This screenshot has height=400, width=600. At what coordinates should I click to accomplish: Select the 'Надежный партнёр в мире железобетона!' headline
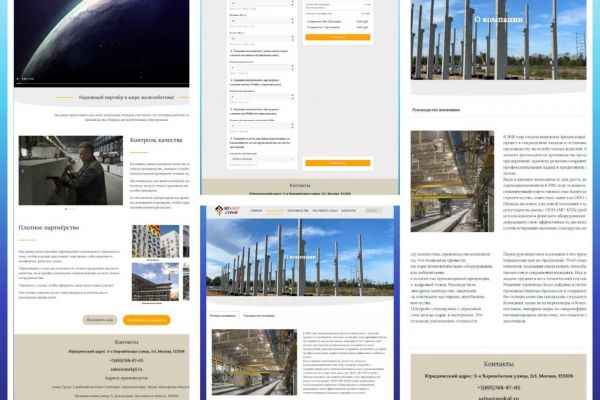pos(126,98)
